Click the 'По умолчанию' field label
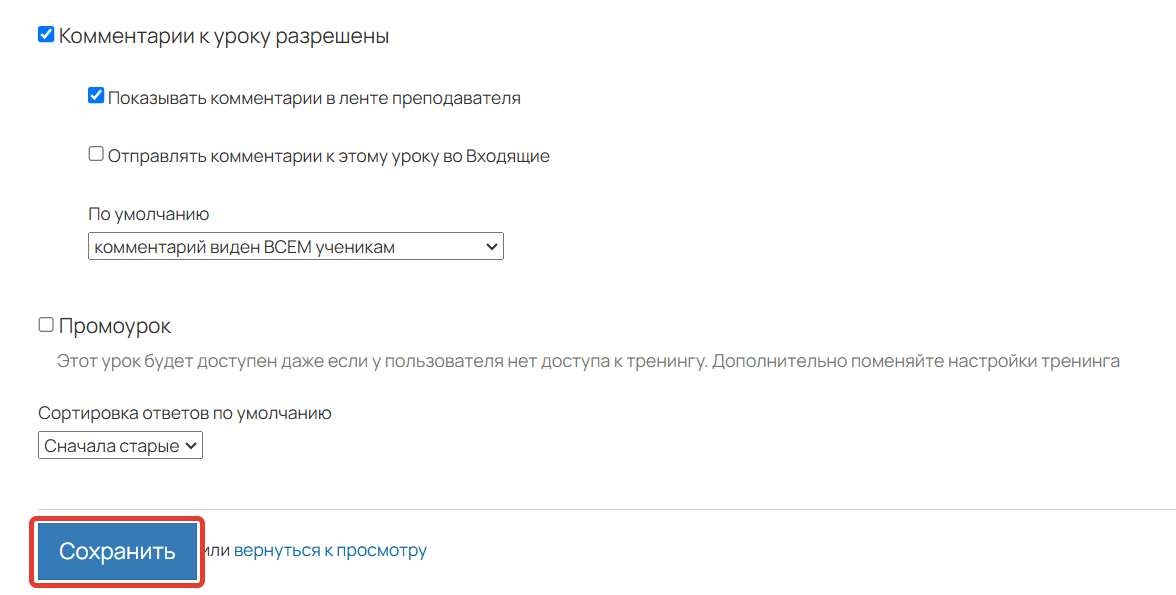The width and height of the screenshot is (1176, 595). click(x=148, y=214)
